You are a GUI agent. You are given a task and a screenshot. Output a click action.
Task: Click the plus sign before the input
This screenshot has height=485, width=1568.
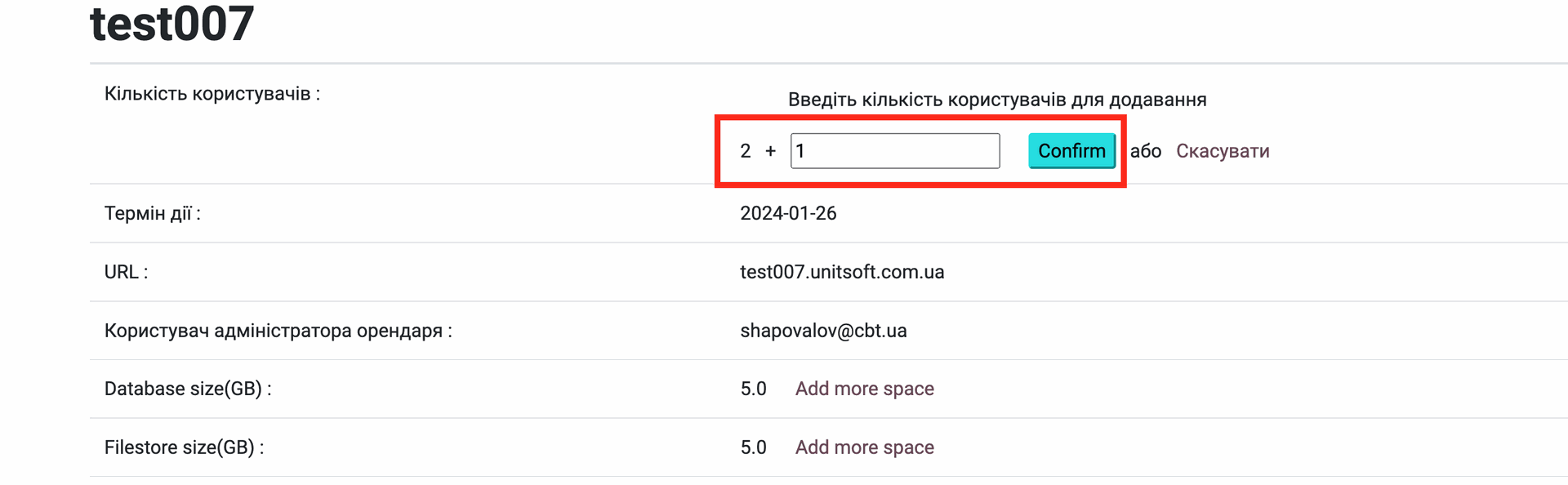click(770, 151)
